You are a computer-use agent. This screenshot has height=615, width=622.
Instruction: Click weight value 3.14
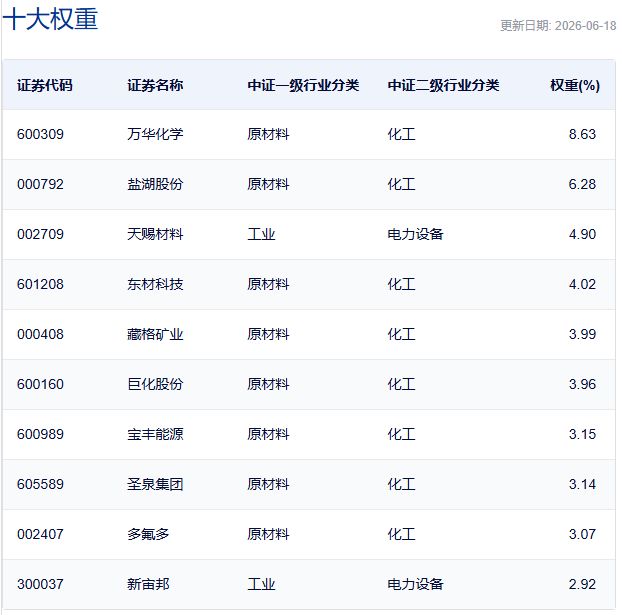pyautogui.click(x=582, y=484)
